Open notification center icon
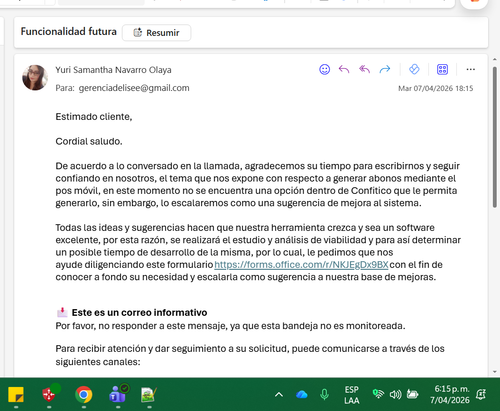Viewport: 500px width, 411px height. 481,395
